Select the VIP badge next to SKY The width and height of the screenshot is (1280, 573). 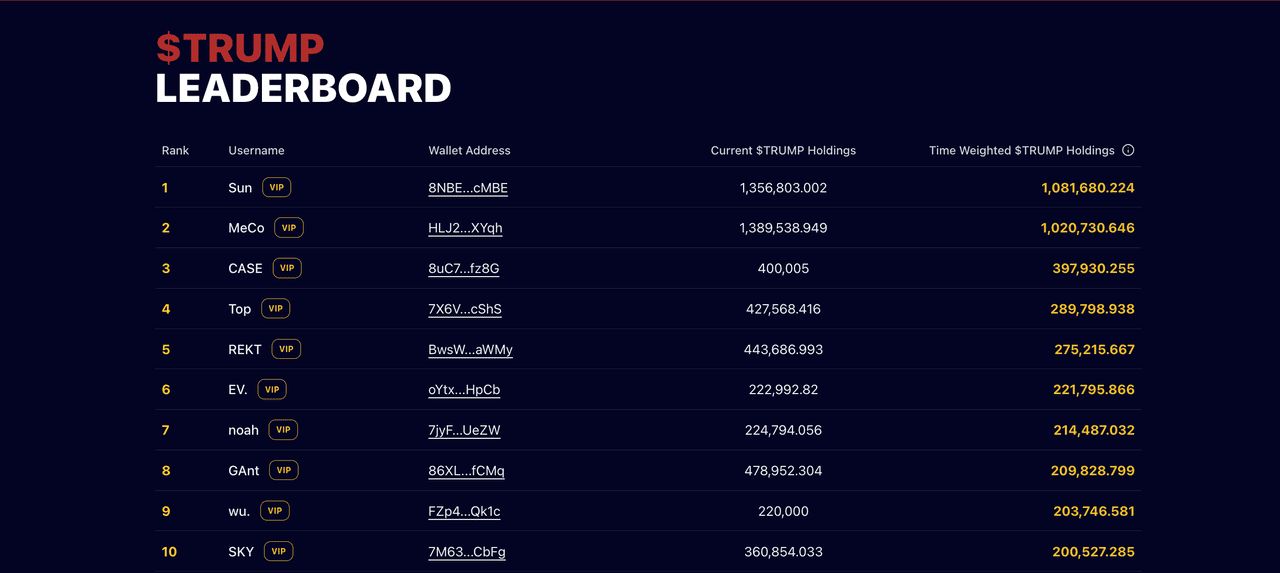coord(279,551)
